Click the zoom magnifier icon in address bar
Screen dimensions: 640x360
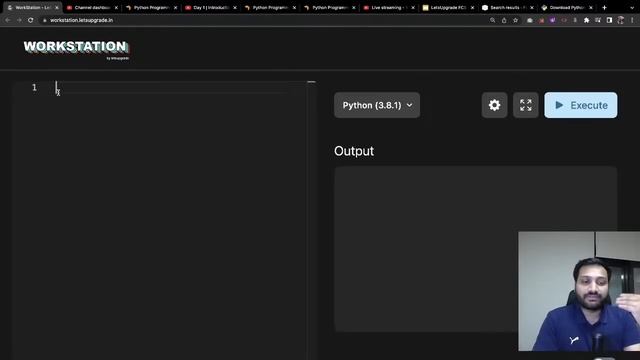[493, 20]
